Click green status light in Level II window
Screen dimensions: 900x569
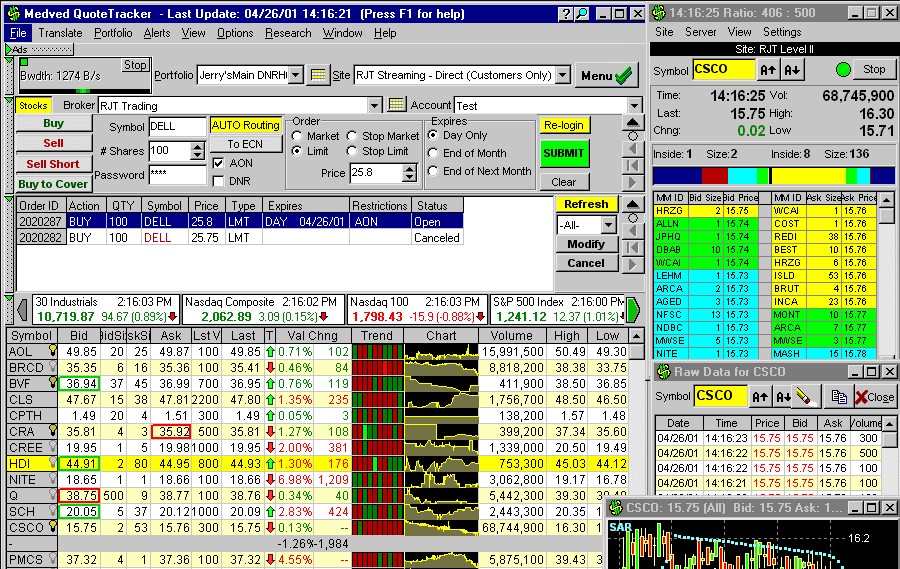(x=843, y=70)
